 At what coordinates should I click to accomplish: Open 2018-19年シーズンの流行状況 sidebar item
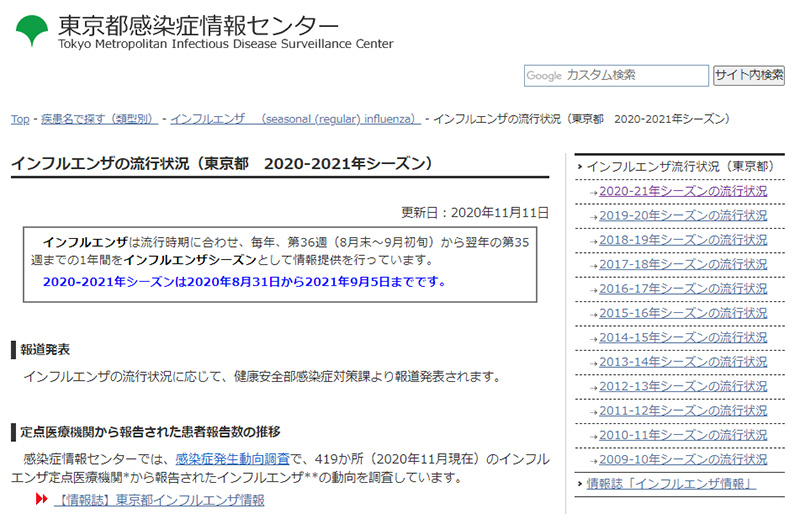683,240
